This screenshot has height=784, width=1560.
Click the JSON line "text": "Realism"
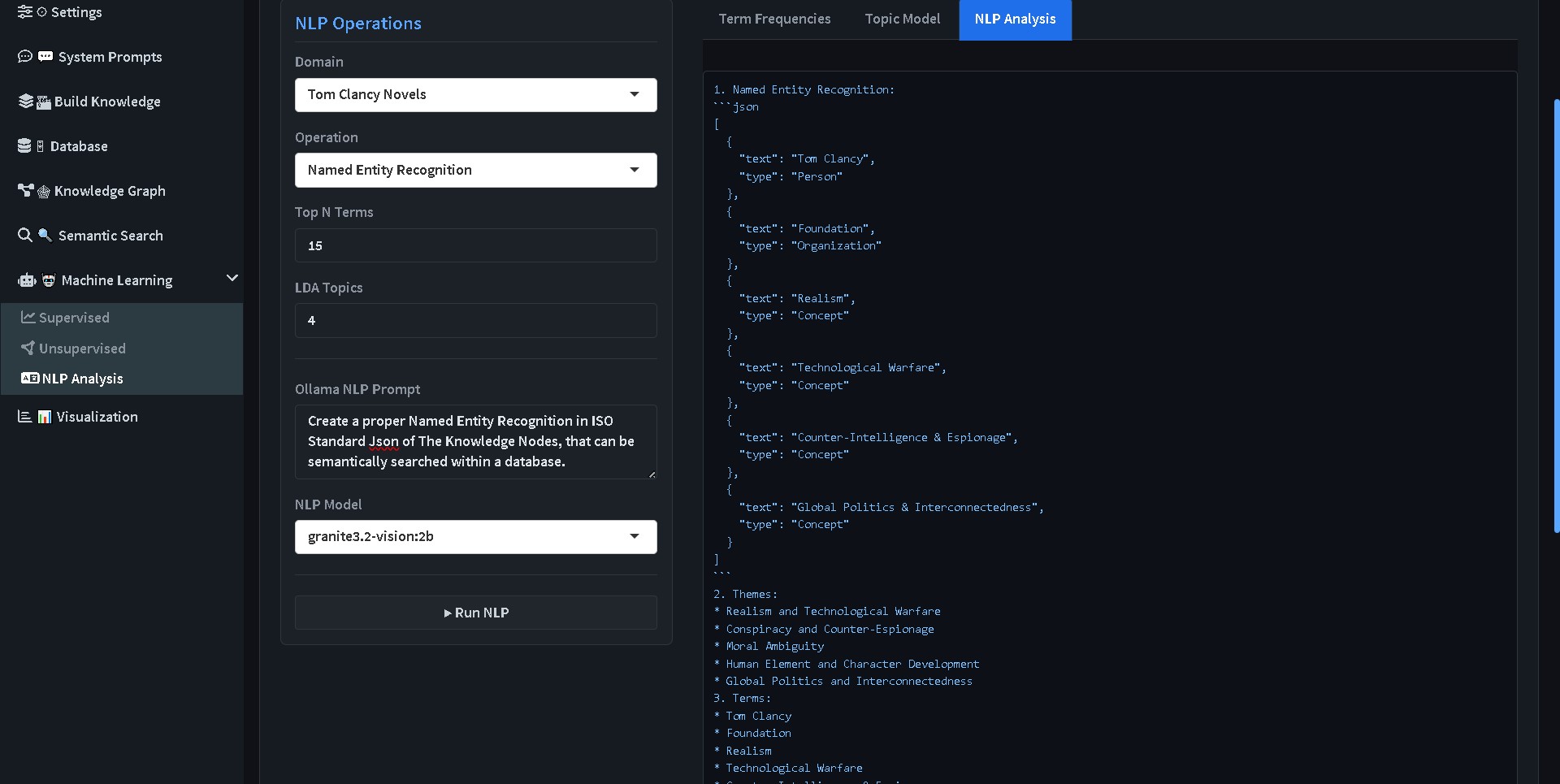[x=797, y=299]
